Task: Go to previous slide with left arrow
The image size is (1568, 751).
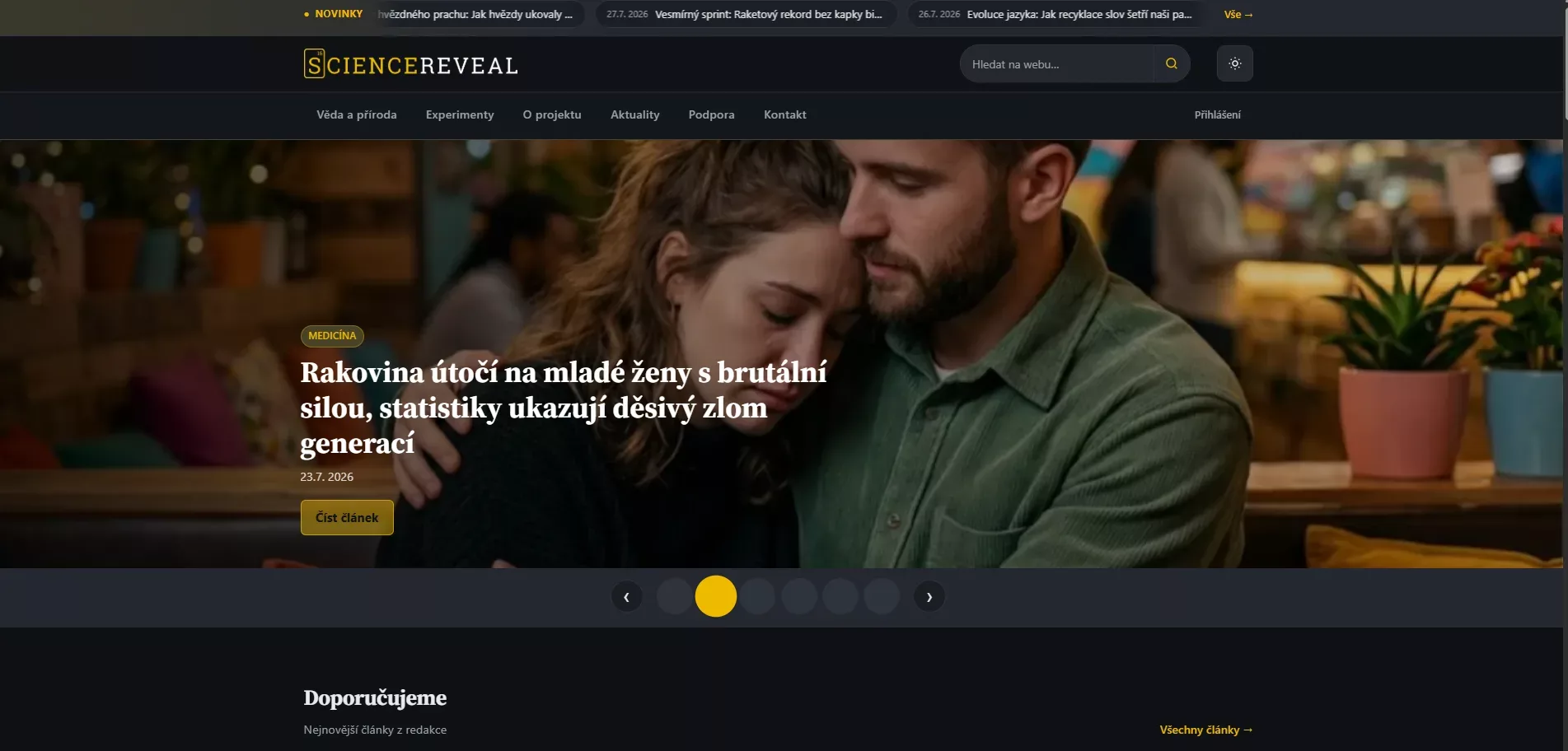Action: [626, 596]
